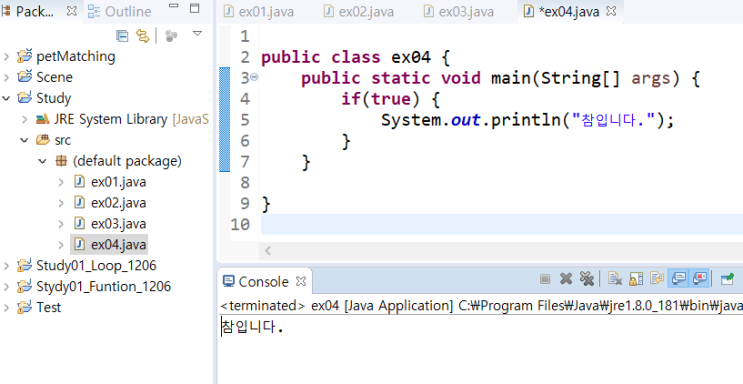The width and height of the screenshot is (743, 384).
Task: Select Study01_Loop_1206 project label
Action: tap(96, 265)
